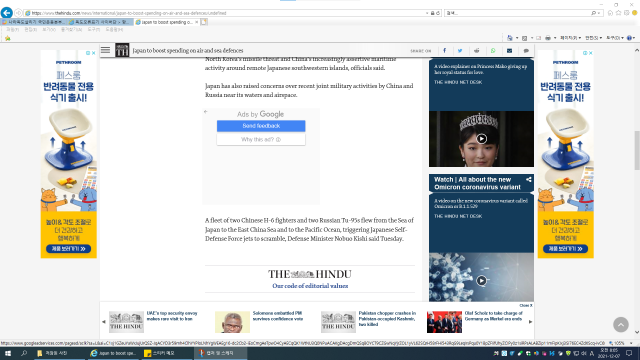Open 'Solomons embattled PM' story link
The width and height of the screenshot is (640, 360).
click(278, 316)
